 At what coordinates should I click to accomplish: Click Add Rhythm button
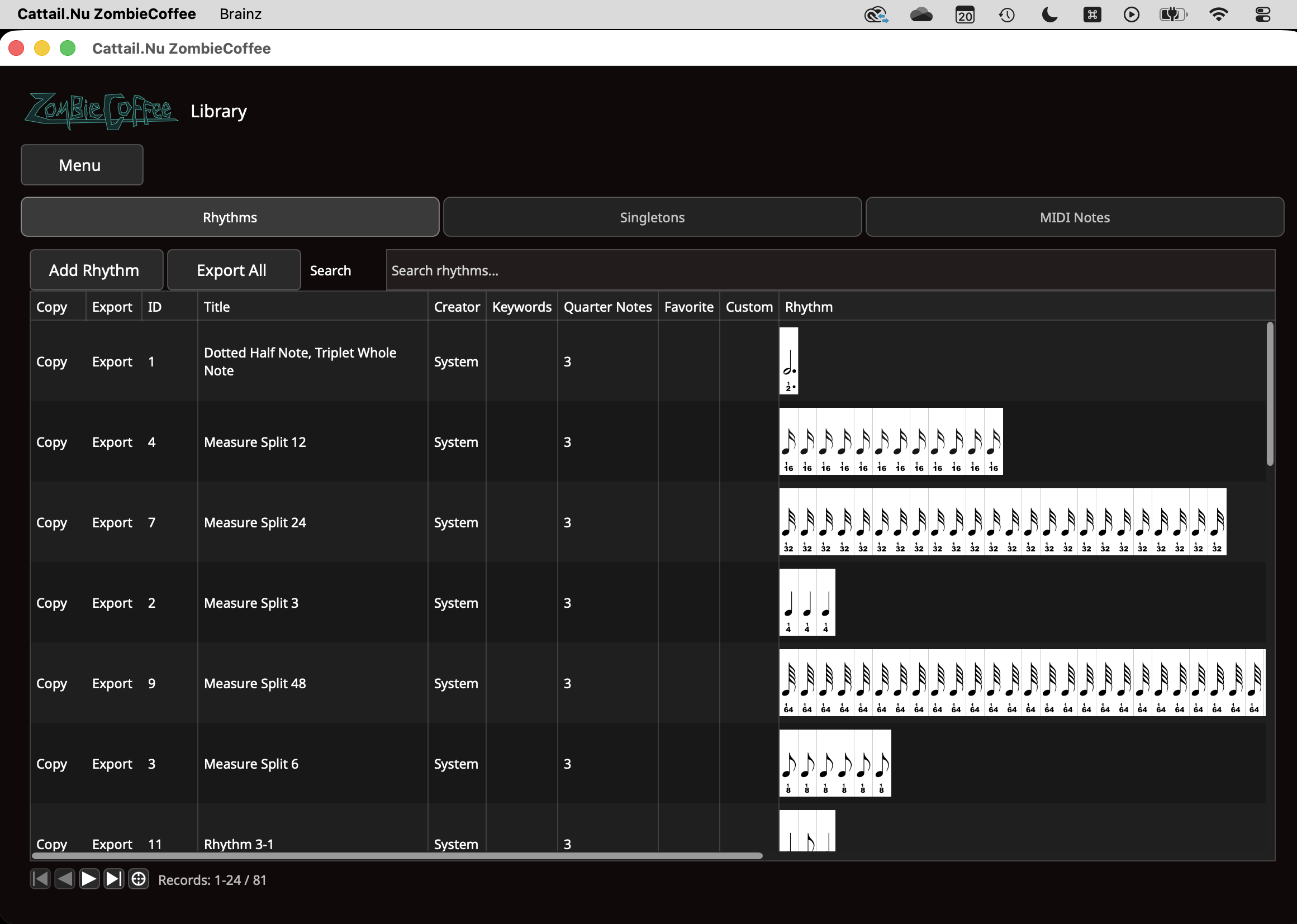[96, 270]
